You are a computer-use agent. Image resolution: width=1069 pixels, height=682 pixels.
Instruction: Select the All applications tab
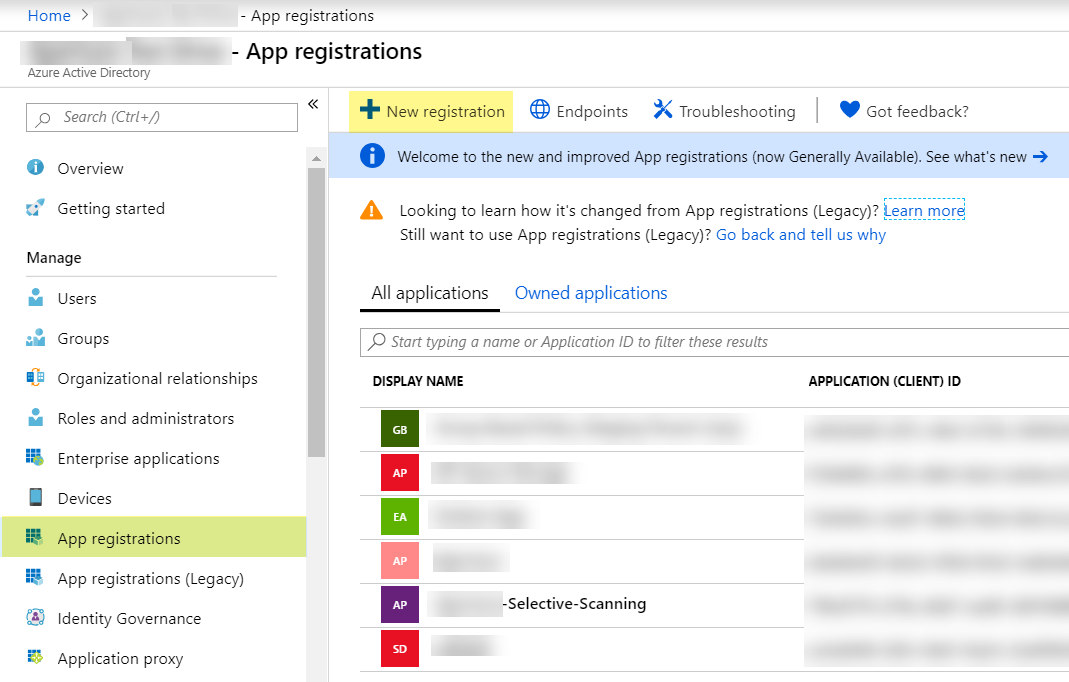(x=429, y=292)
